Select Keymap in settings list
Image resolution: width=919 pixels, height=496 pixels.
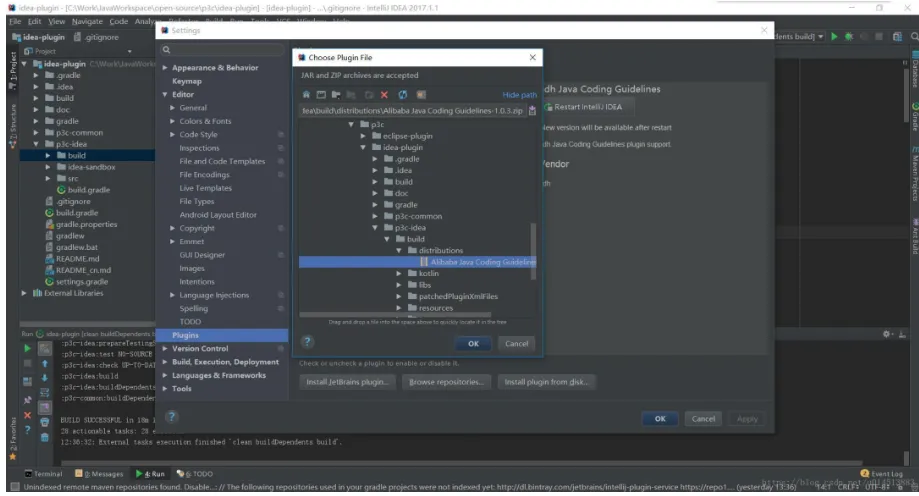point(187,81)
